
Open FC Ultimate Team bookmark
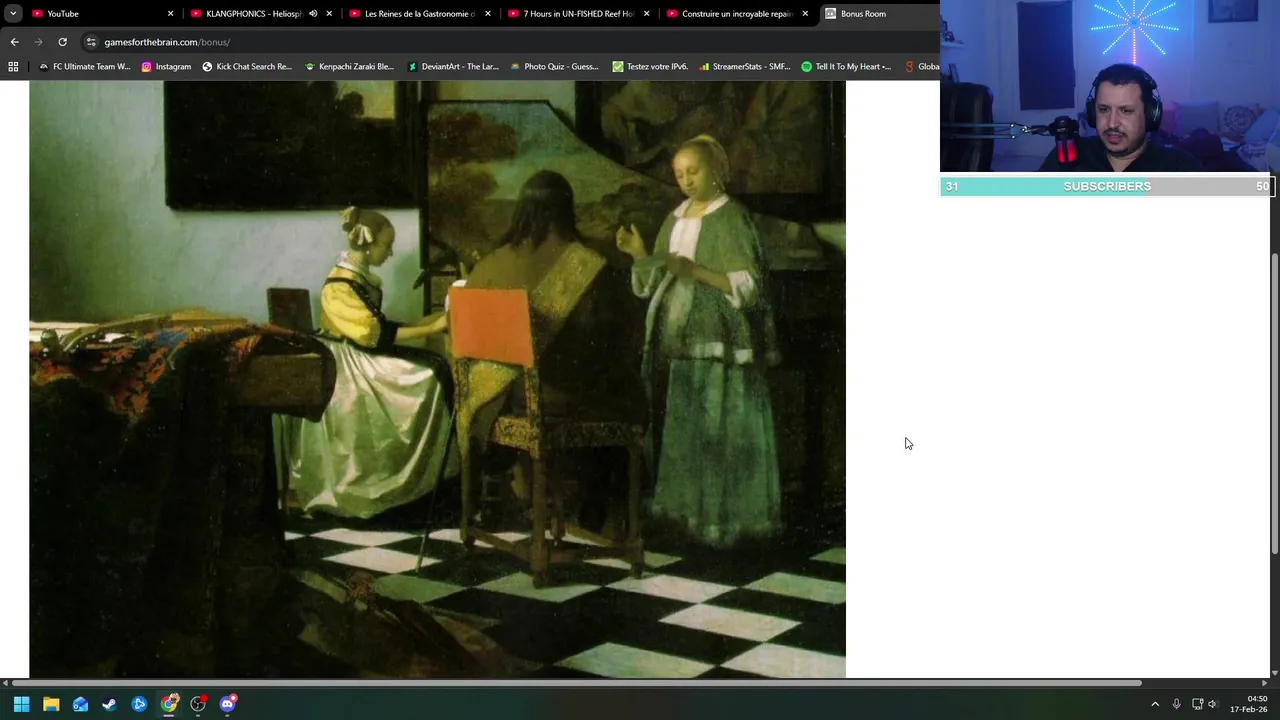click(84, 67)
